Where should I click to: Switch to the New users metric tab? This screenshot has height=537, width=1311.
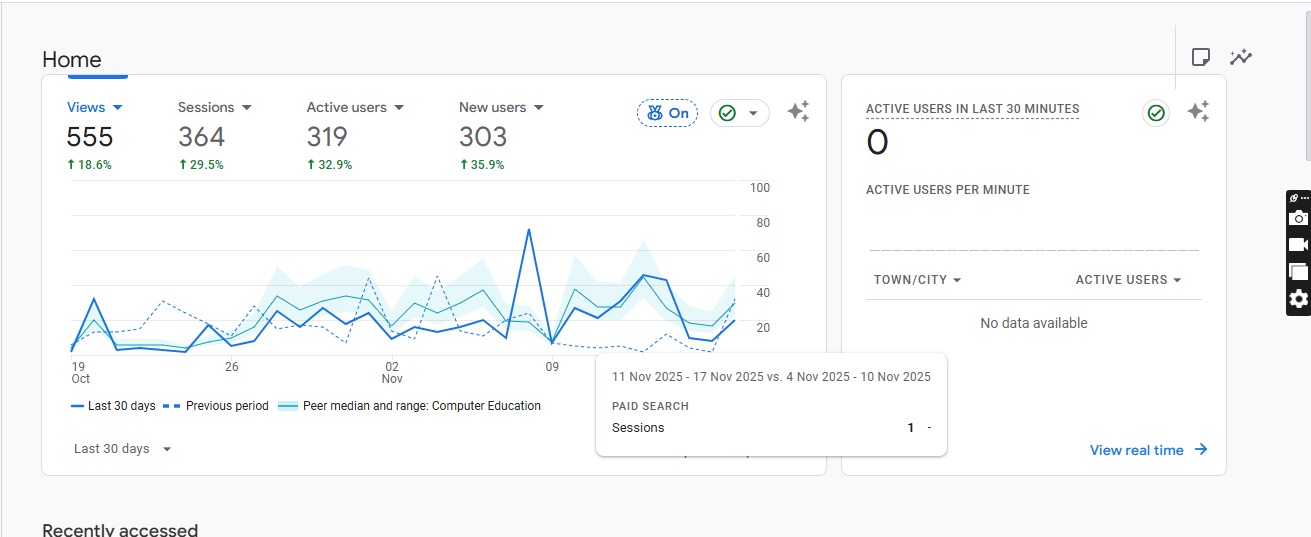click(x=500, y=107)
